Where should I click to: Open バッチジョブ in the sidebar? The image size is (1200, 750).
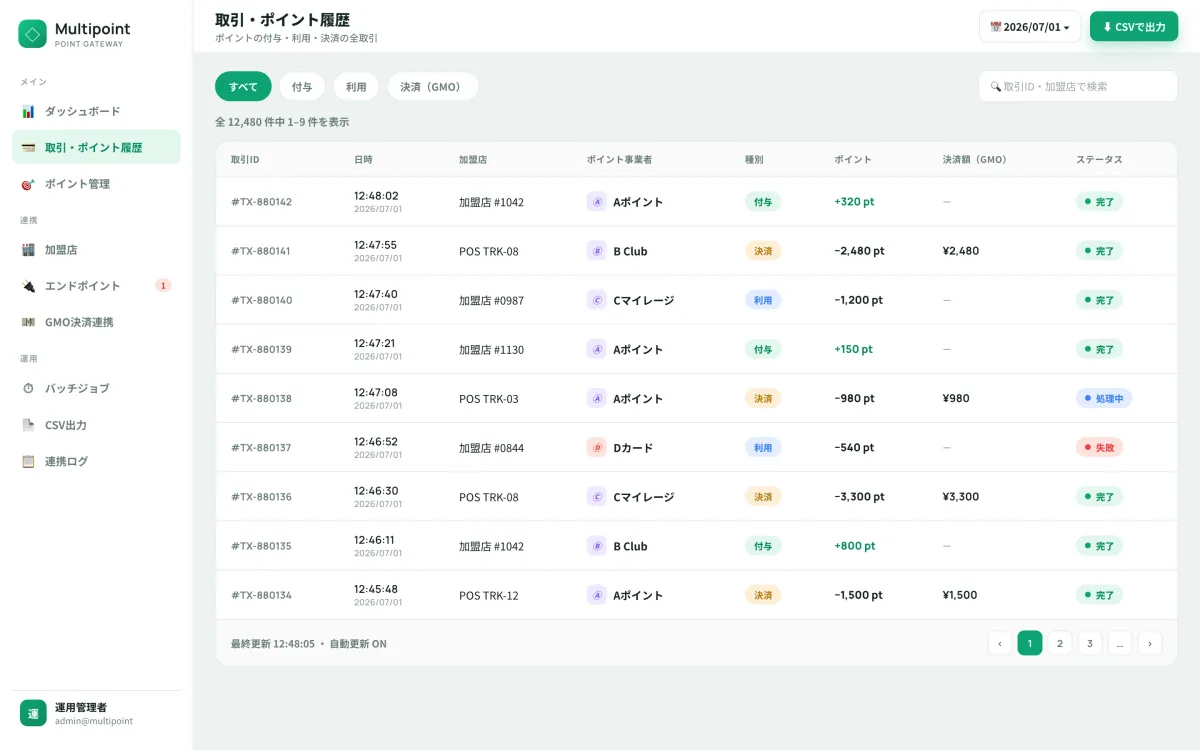click(96, 388)
